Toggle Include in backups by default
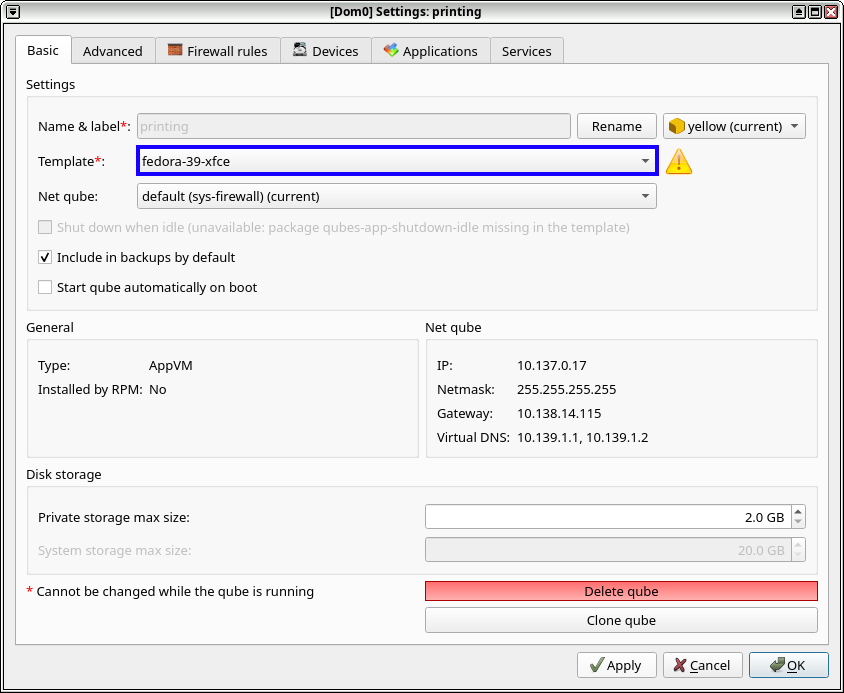Image resolution: width=844 pixels, height=693 pixels. tap(45, 257)
